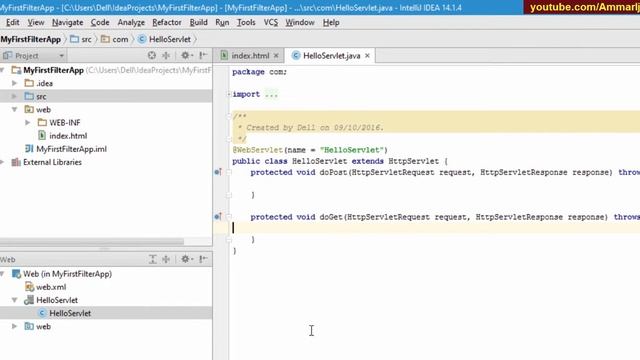640x360 pixels.
Task: Open Web panel settings gear
Action: coord(186,259)
